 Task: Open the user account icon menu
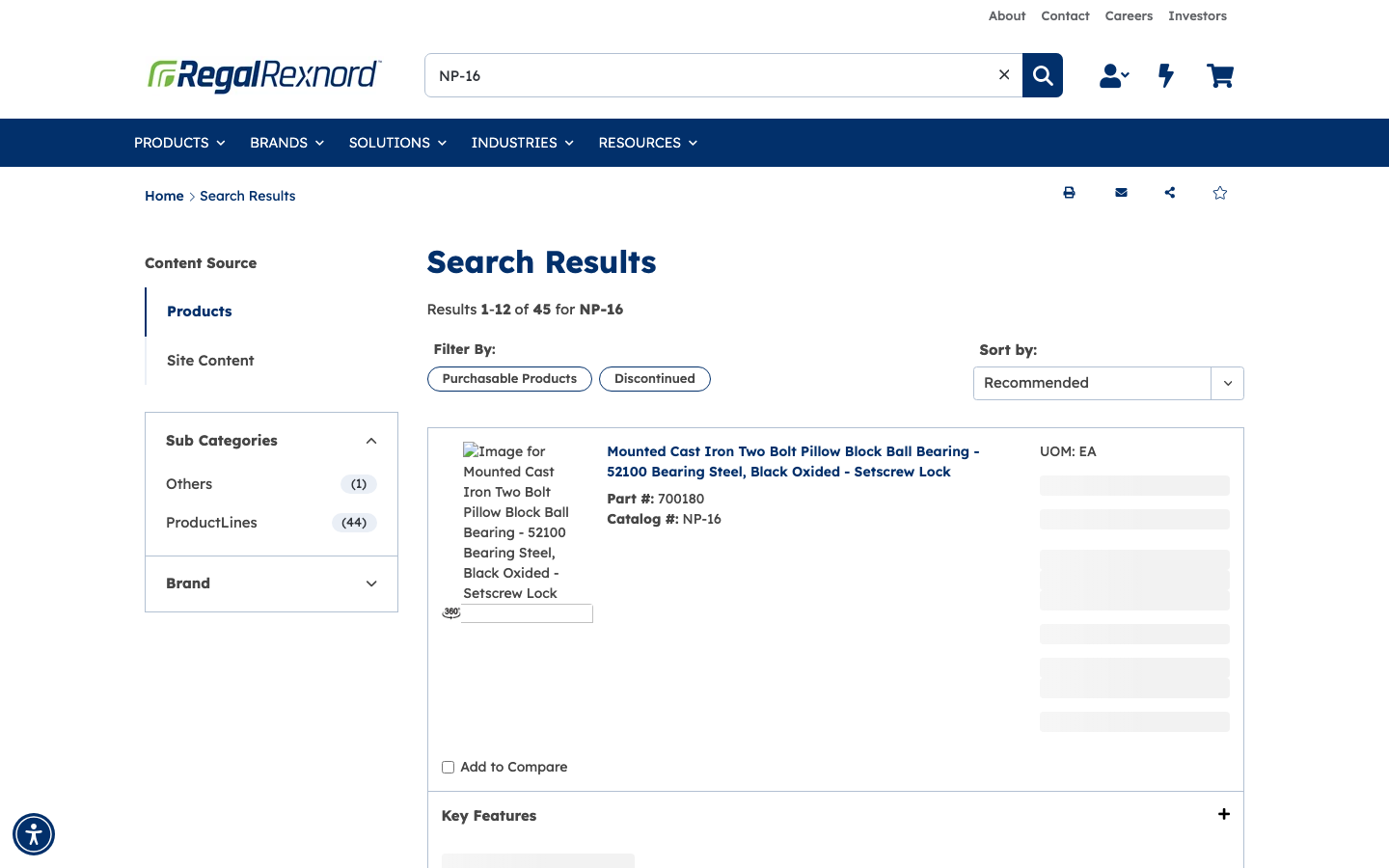[x=1114, y=75]
